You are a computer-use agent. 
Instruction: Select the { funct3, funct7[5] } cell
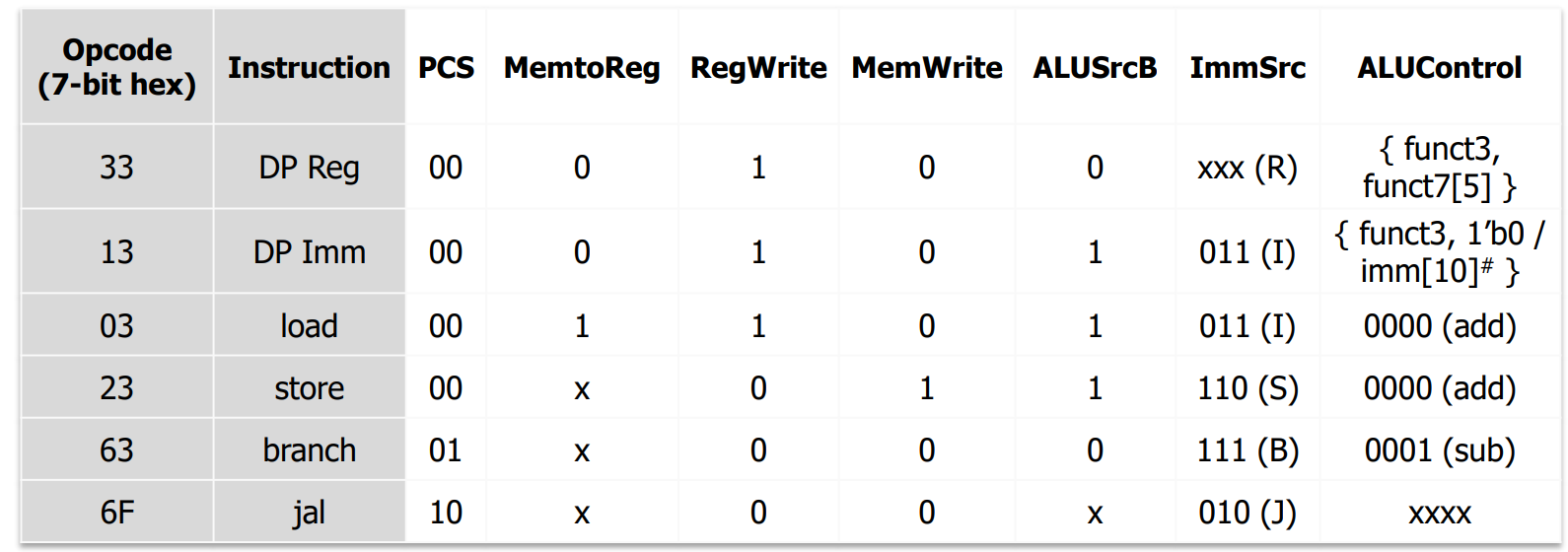pyautogui.click(x=1440, y=168)
